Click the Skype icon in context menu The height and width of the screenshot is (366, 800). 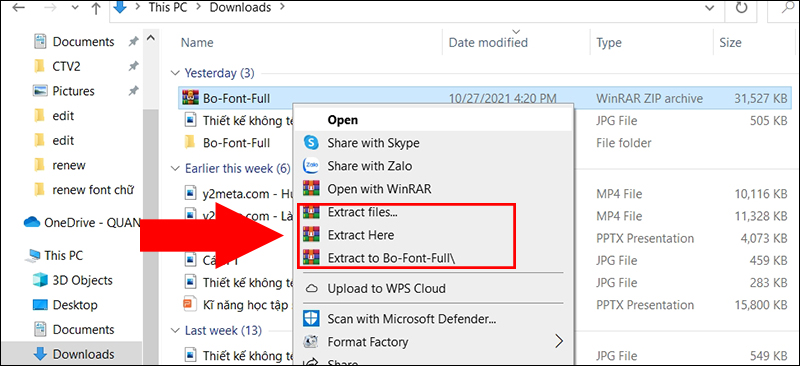pyautogui.click(x=311, y=142)
